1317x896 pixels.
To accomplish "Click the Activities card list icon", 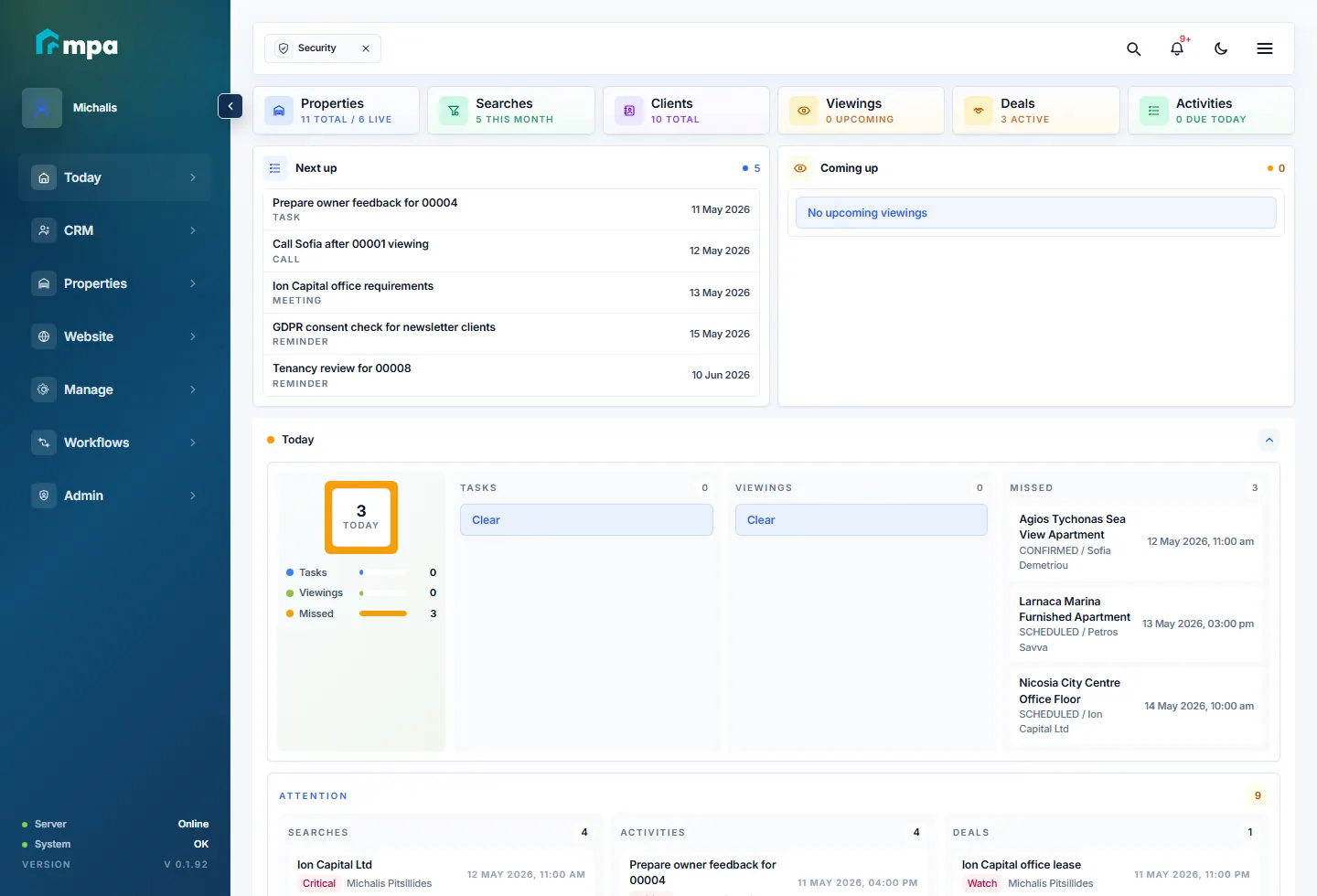I will point(1154,111).
